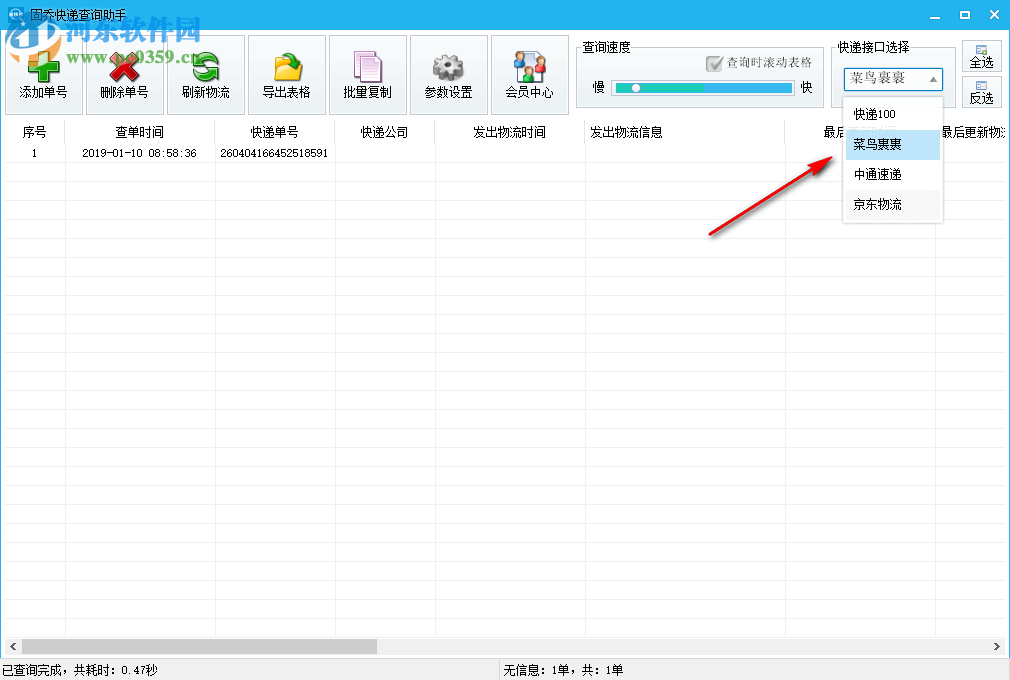Click the 刷新物流 (refresh logistics) icon
The height and width of the screenshot is (680, 1010).
pos(205,74)
